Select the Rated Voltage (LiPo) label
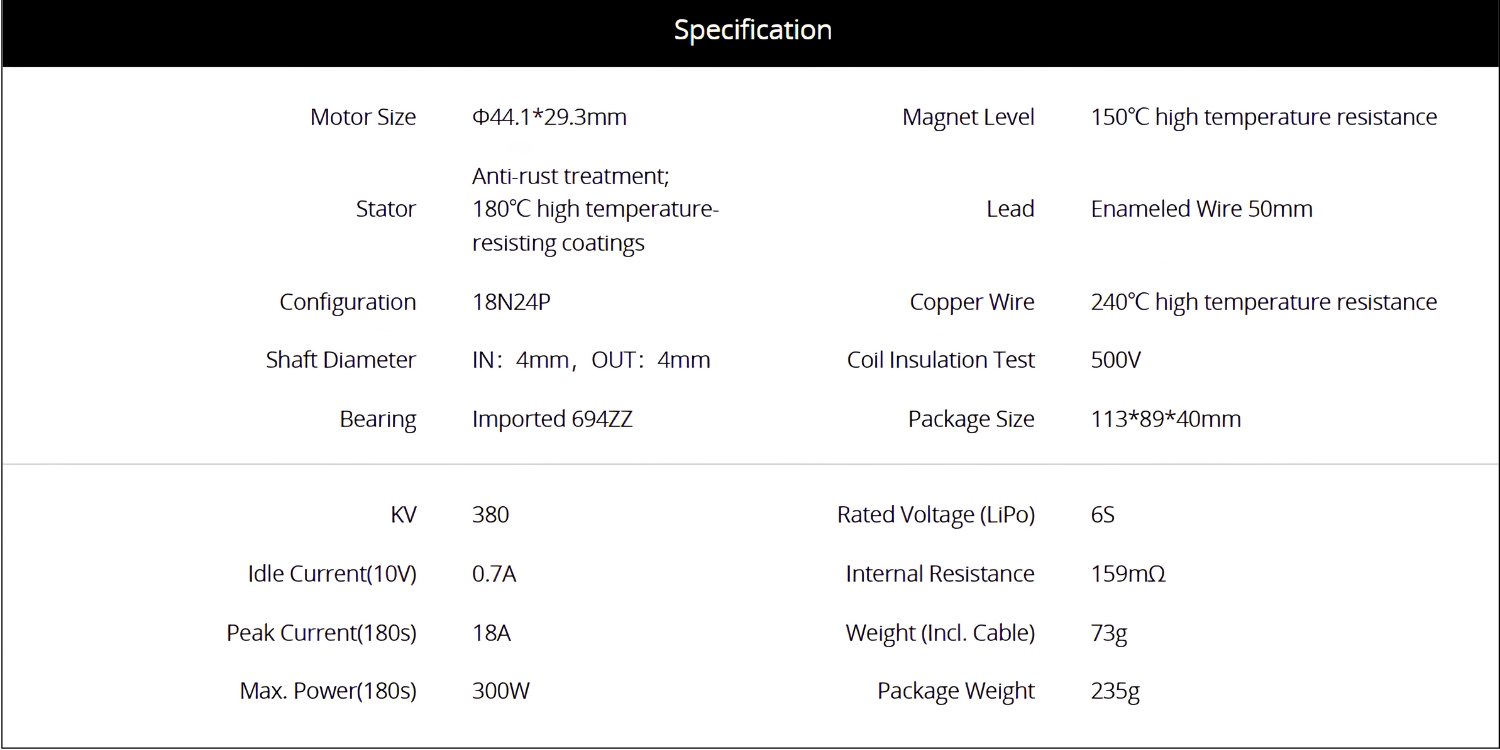Viewport: 1500px width, 750px height. click(936, 515)
